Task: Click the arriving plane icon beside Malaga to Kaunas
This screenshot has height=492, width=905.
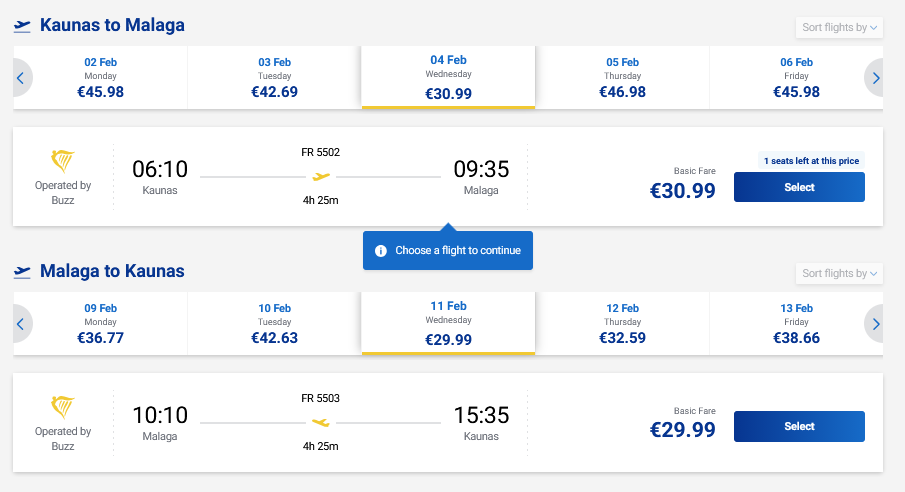Action: pos(22,271)
